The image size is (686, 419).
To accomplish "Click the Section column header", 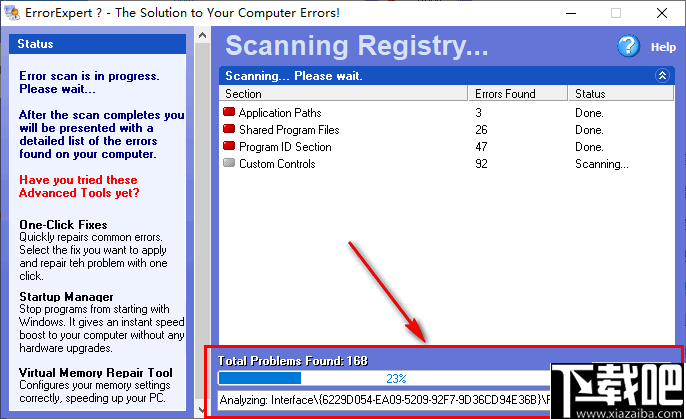I will pos(343,94).
